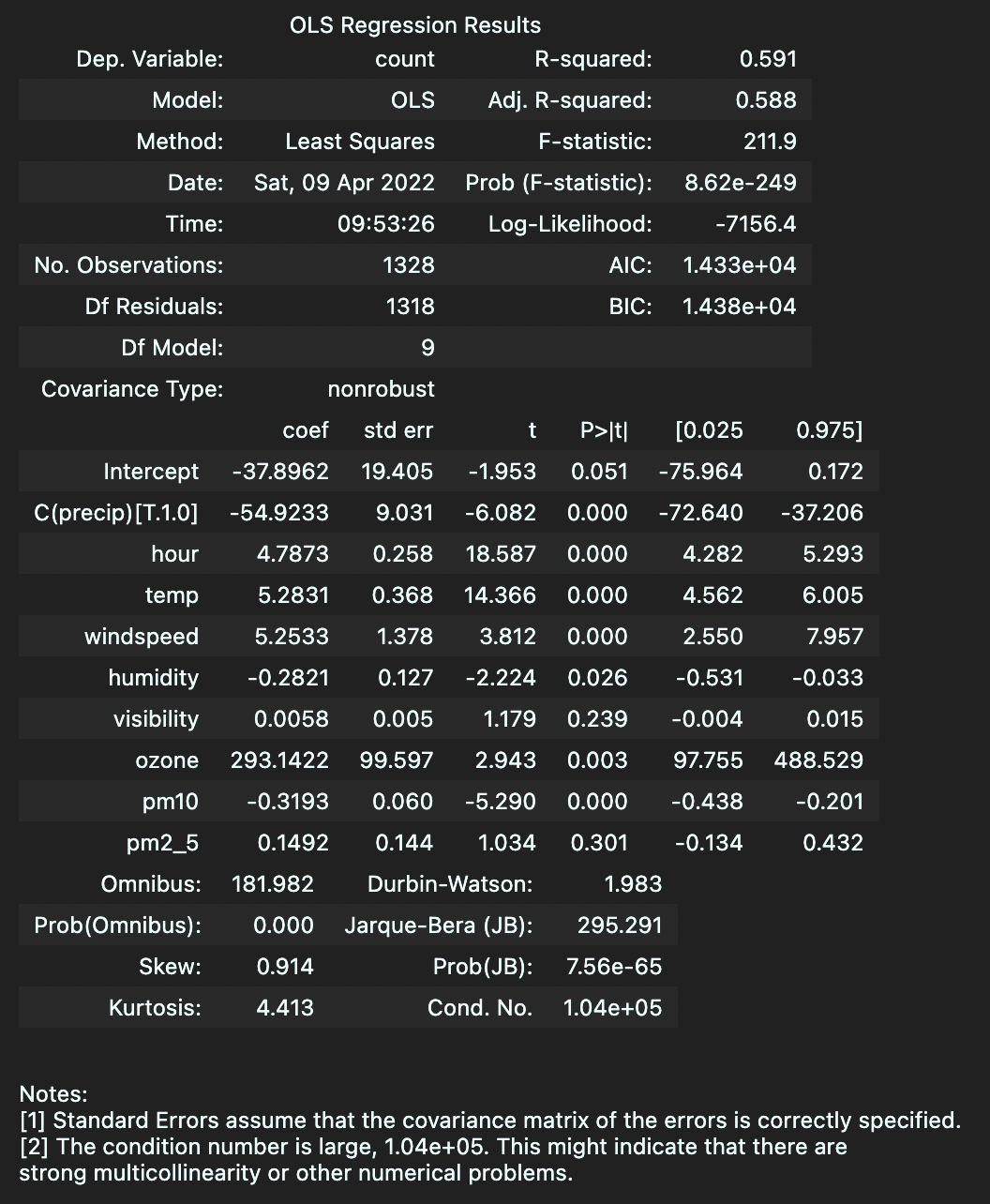Click the ozone coefficient 293.1422

tap(279, 760)
